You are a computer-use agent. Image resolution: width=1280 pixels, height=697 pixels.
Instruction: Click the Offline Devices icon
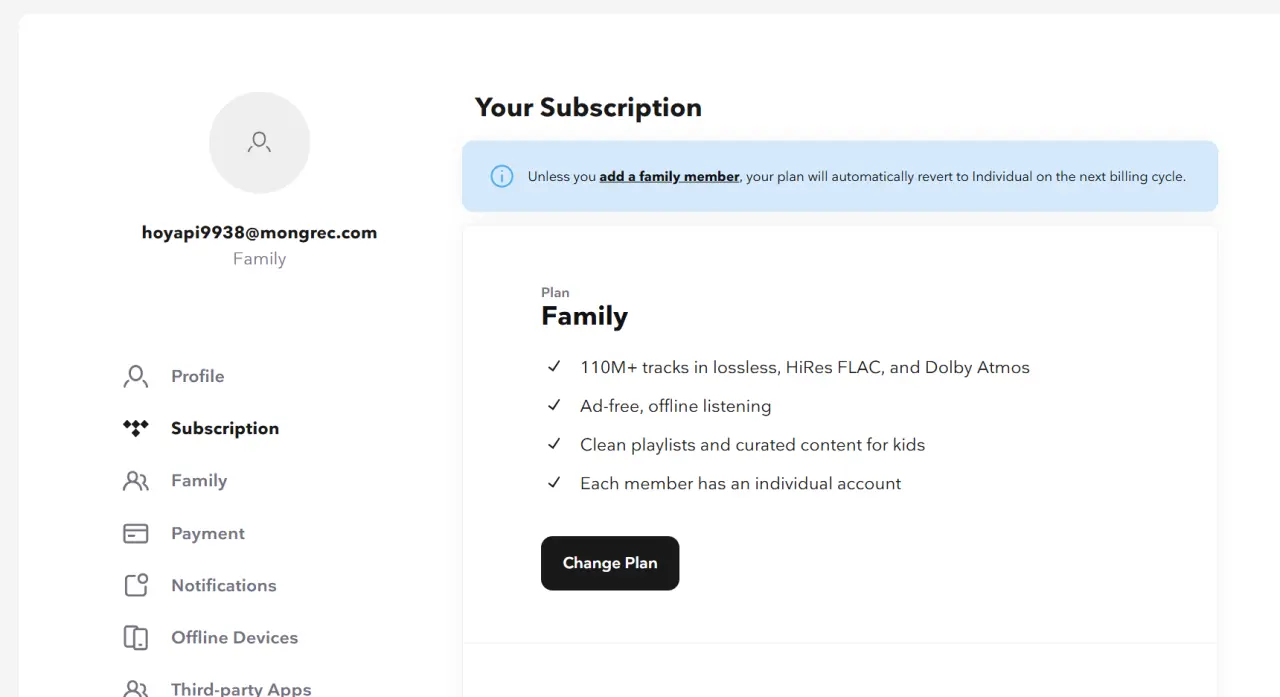(x=135, y=637)
